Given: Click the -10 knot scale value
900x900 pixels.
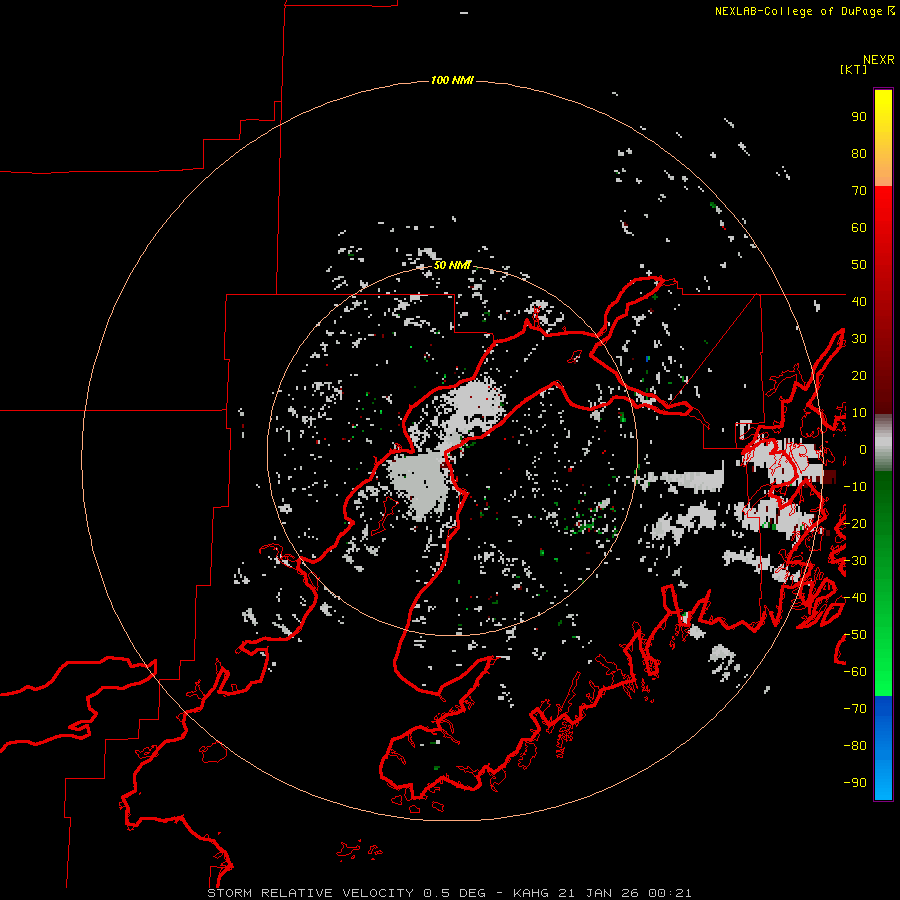Looking at the screenshot, I should [855, 487].
